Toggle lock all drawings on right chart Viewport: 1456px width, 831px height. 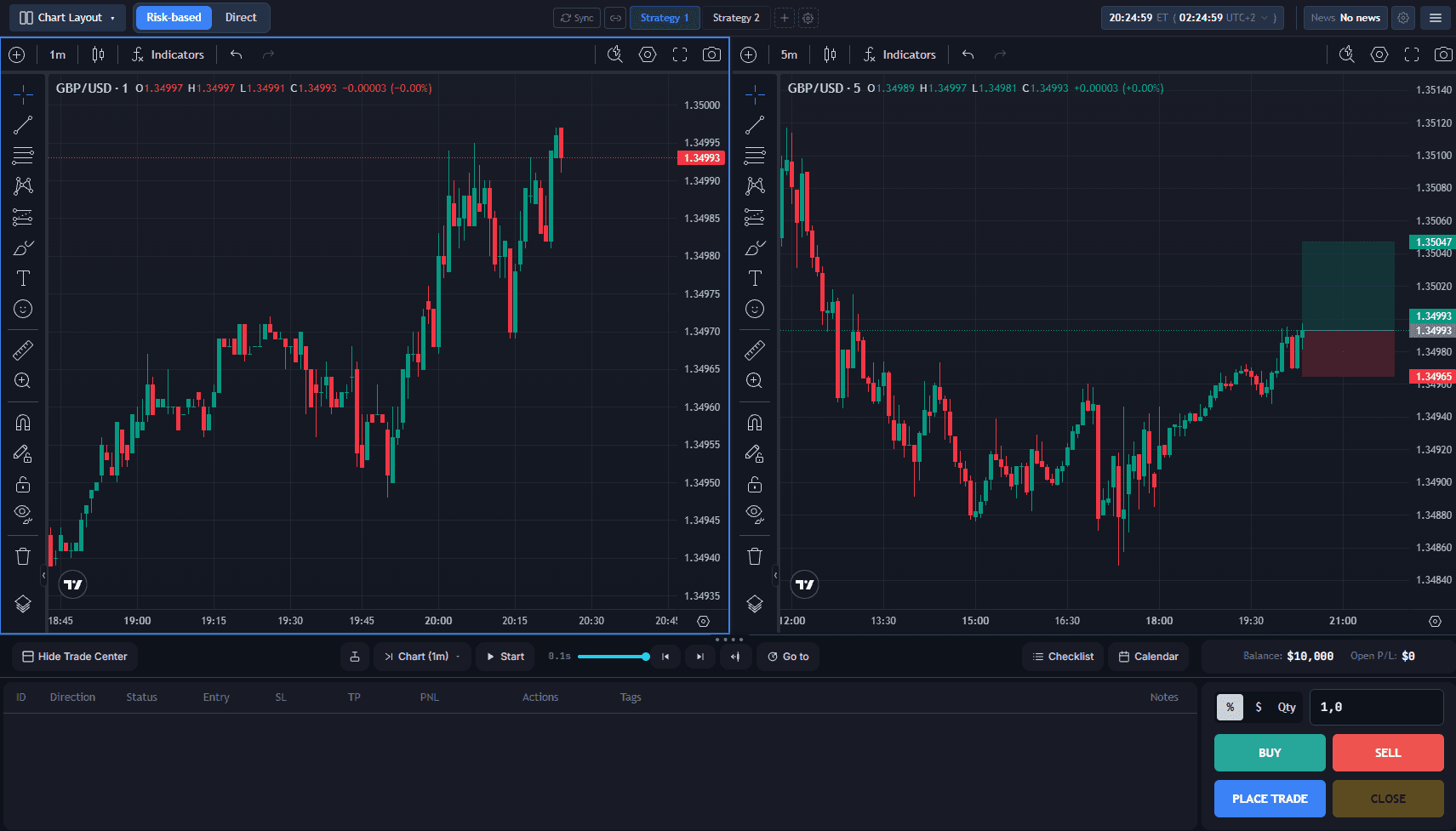(x=755, y=484)
